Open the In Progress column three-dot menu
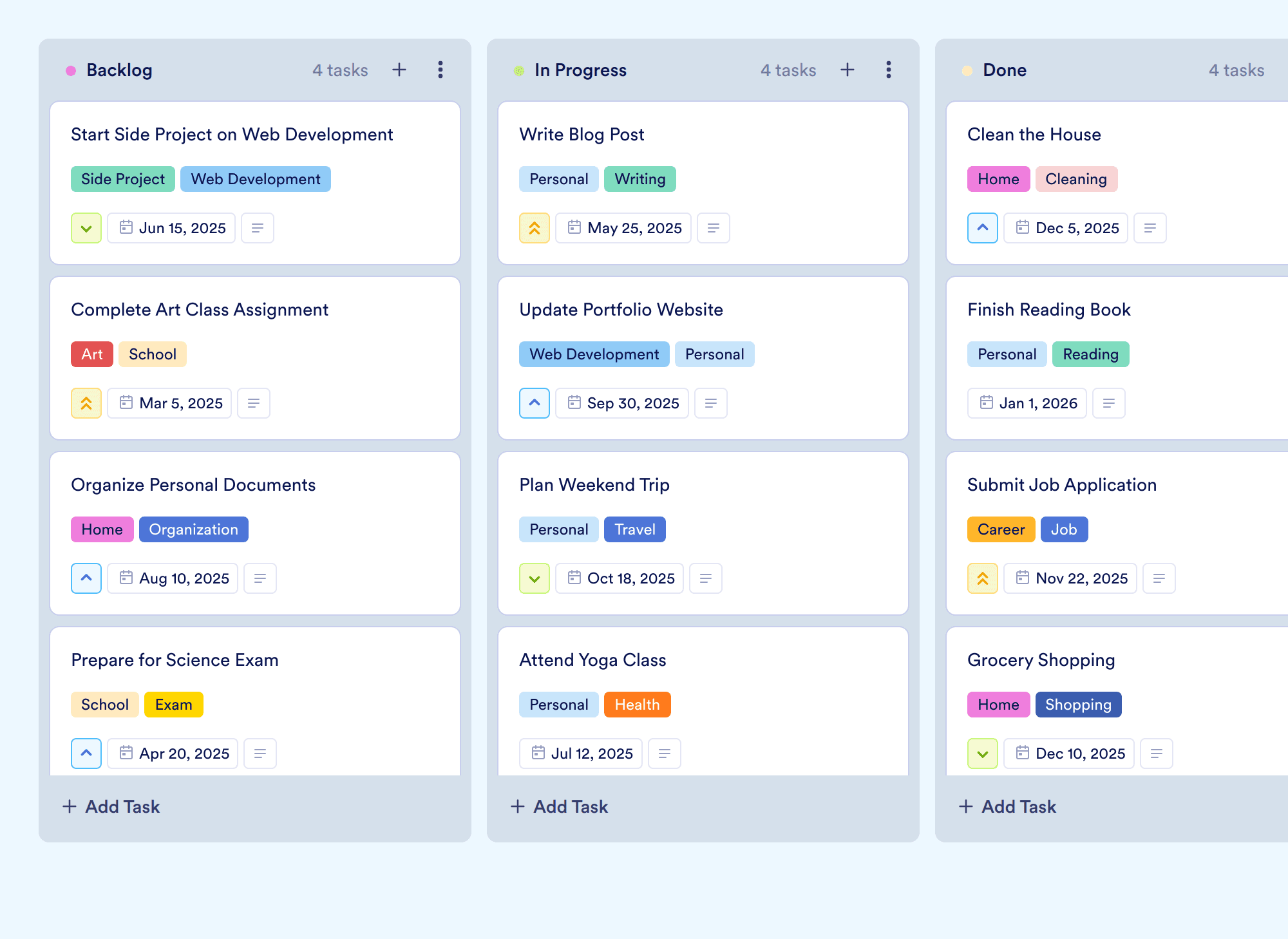This screenshot has width=1288, height=939. click(889, 70)
